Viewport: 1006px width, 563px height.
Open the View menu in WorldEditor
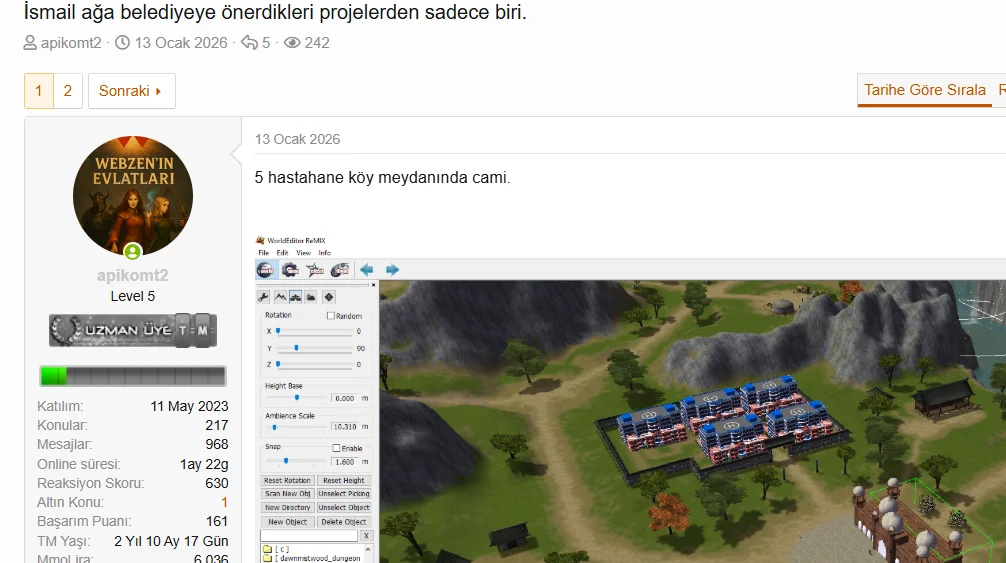303,253
